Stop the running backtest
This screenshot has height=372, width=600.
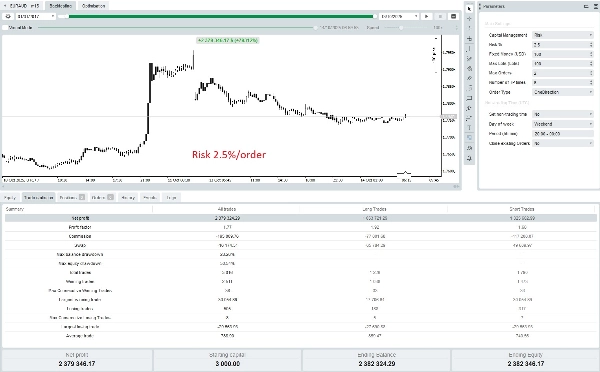(440, 16)
